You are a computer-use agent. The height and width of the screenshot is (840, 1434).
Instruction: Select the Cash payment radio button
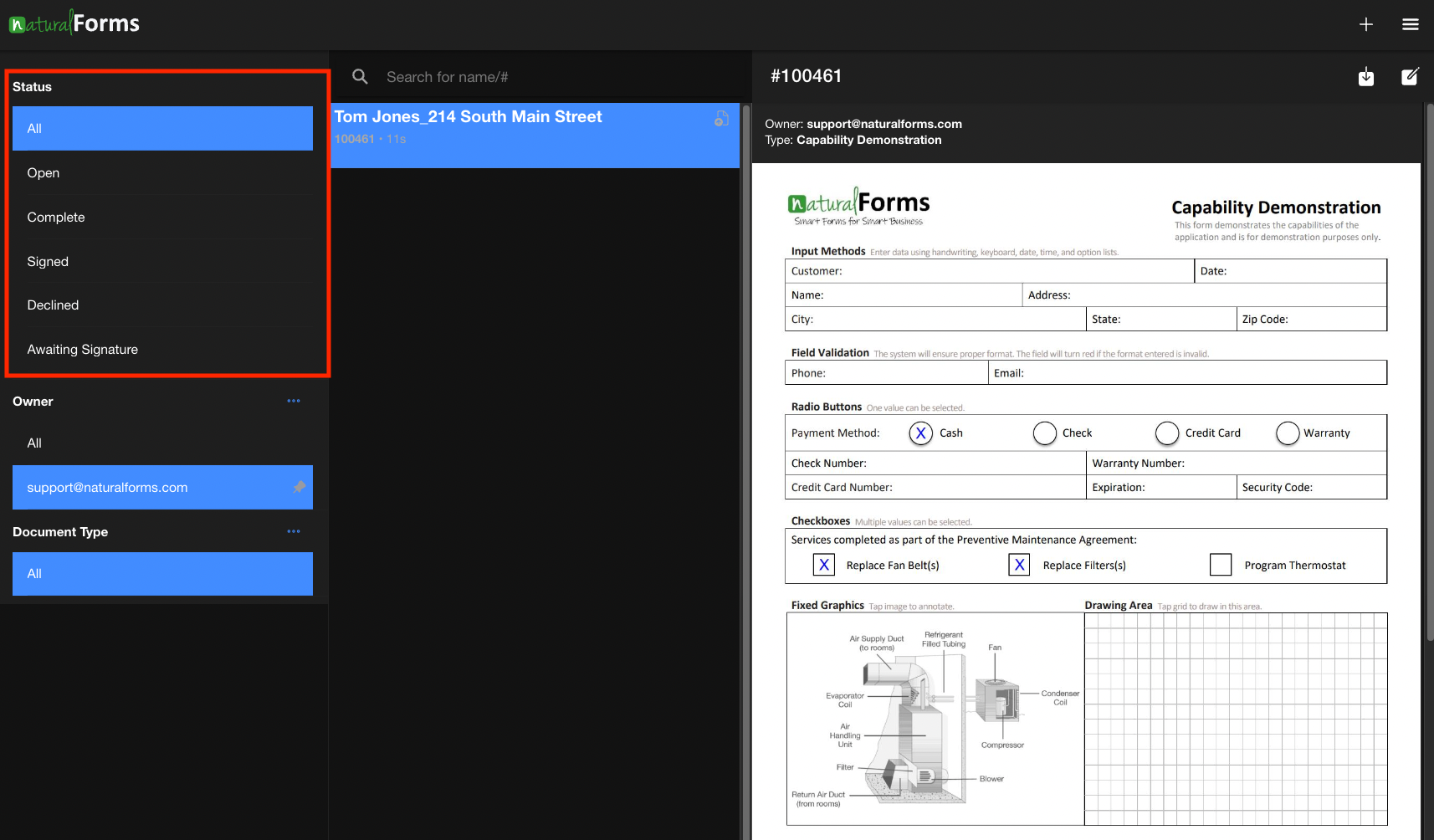point(920,433)
